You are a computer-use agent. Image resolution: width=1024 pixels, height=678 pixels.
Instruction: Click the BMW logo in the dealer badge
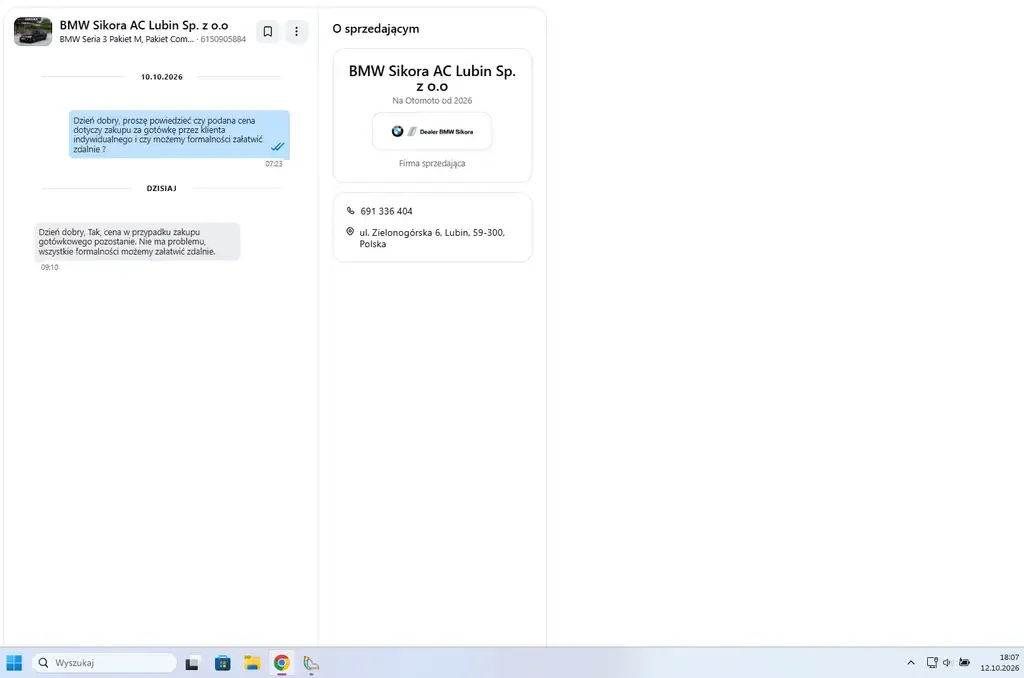[397, 131]
